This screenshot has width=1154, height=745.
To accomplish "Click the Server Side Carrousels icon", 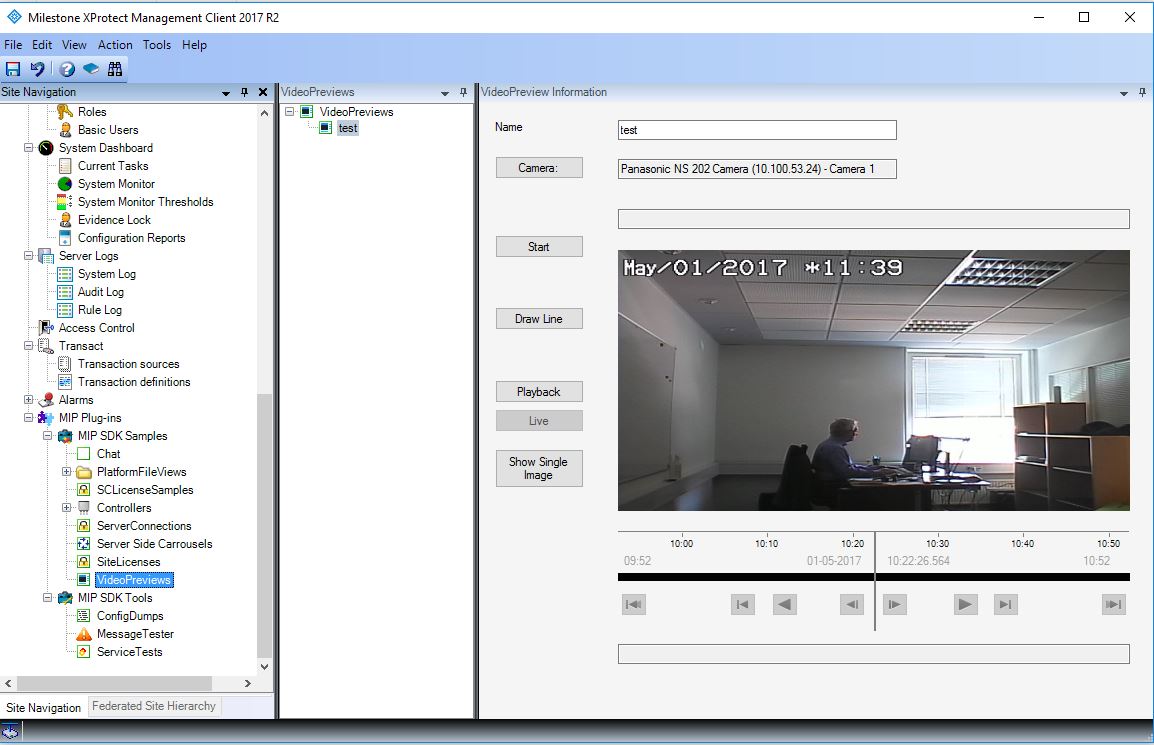I will coord(84,544).
